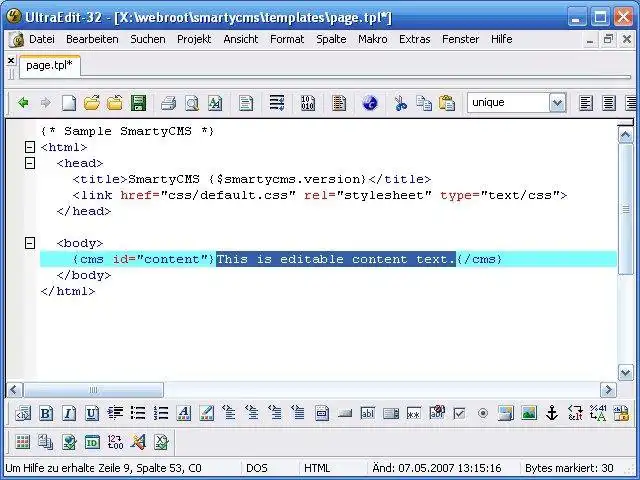Collapse the <body> code fold
Viewport: 640px width, 480px height.
pos(30,243)
